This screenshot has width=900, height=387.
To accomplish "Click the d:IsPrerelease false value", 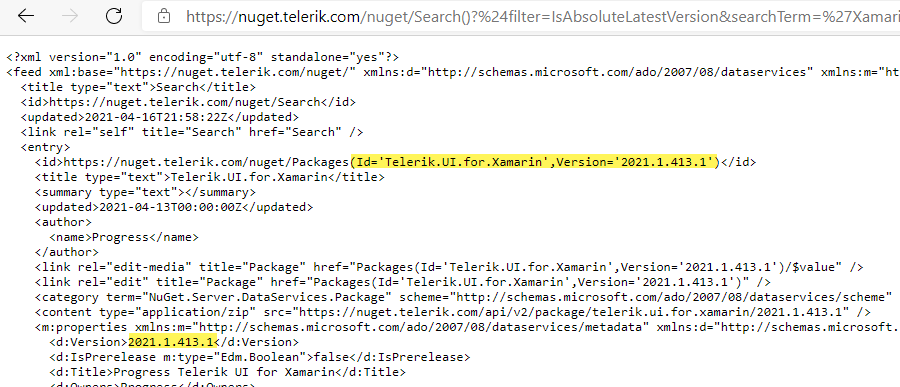I will point(327,357).
